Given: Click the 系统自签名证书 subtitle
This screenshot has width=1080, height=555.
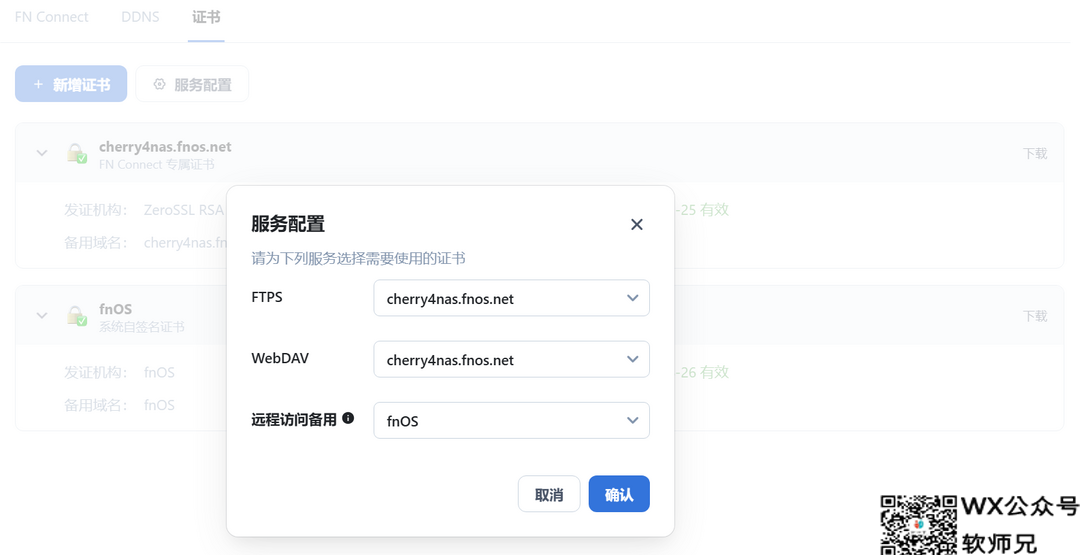Looking at the screenshot, I should [142, 327].
